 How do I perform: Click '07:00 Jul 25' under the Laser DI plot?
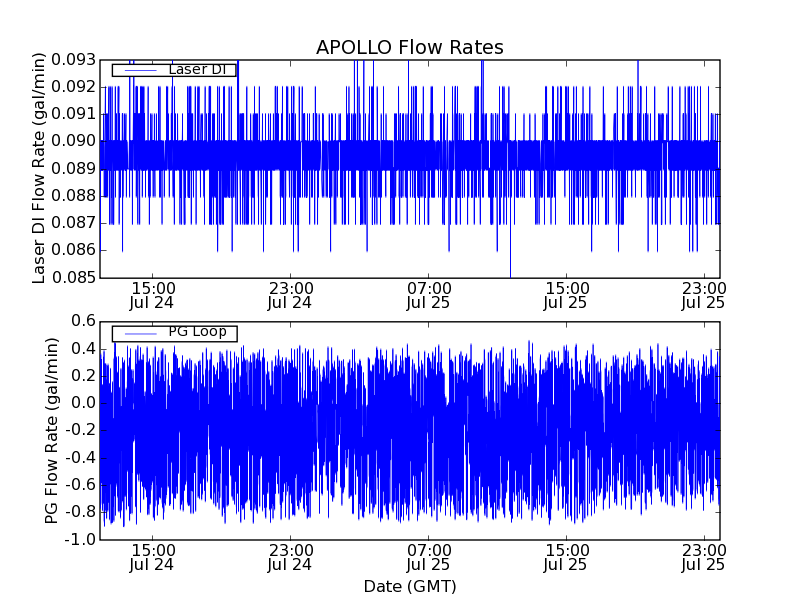[429, 295]
